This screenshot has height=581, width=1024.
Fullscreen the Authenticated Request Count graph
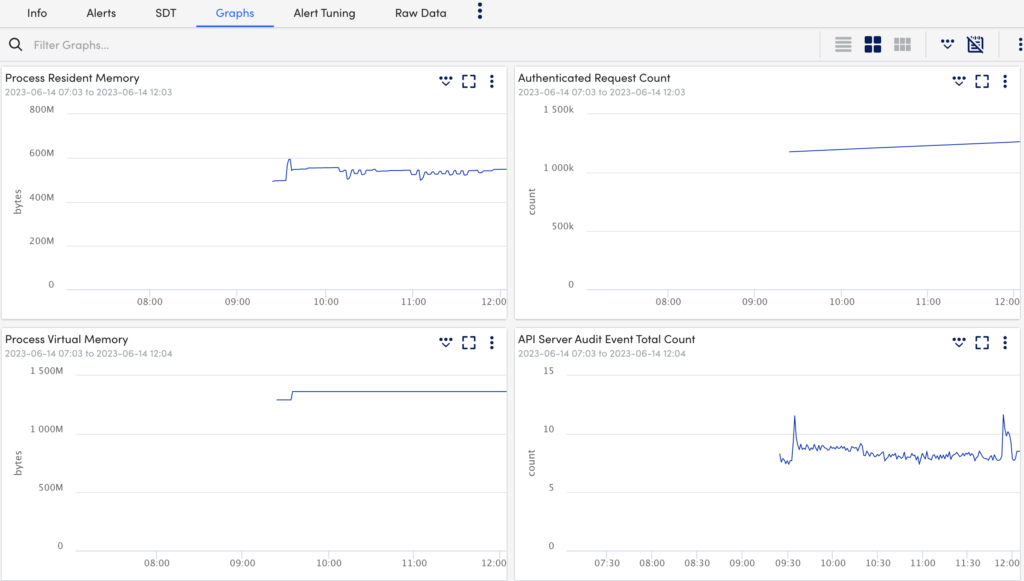tap(981, 81)
